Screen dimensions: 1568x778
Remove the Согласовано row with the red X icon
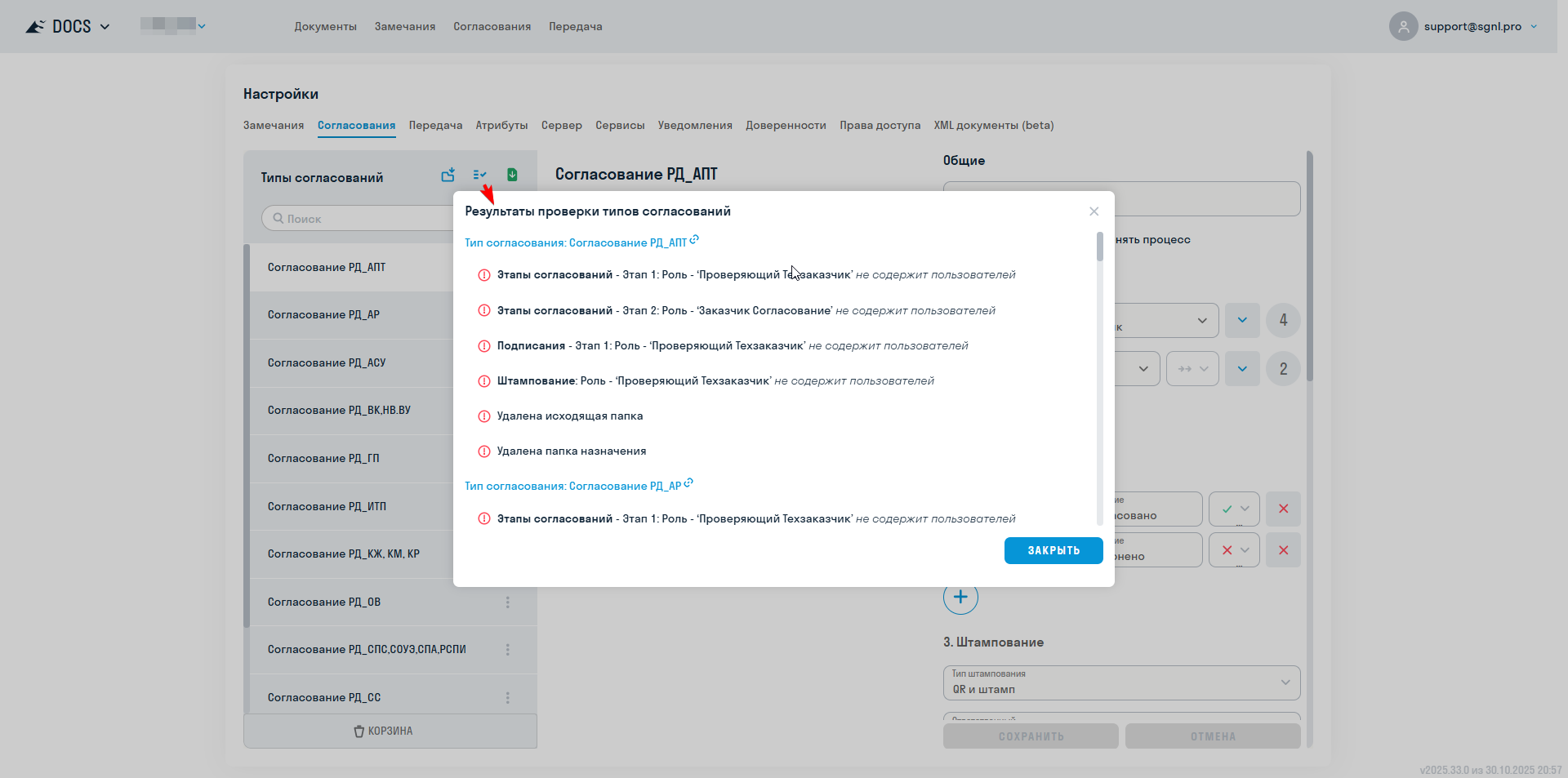coord(1283,509)
